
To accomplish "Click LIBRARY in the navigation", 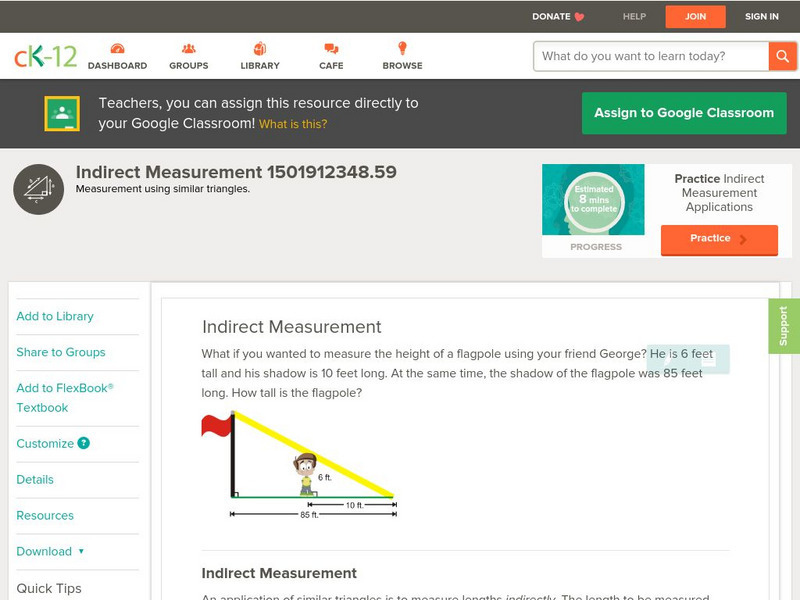I will pos(260,66).
